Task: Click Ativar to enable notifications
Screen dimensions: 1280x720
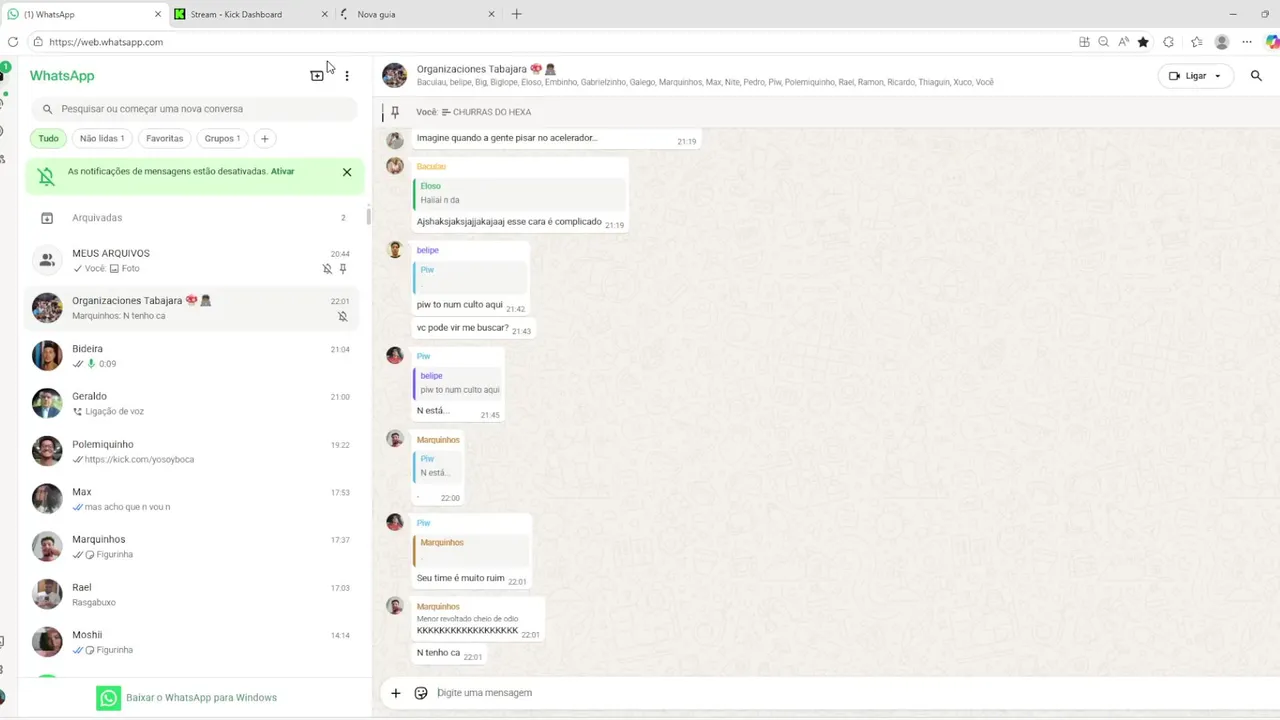Action: (x=283, y=172)
